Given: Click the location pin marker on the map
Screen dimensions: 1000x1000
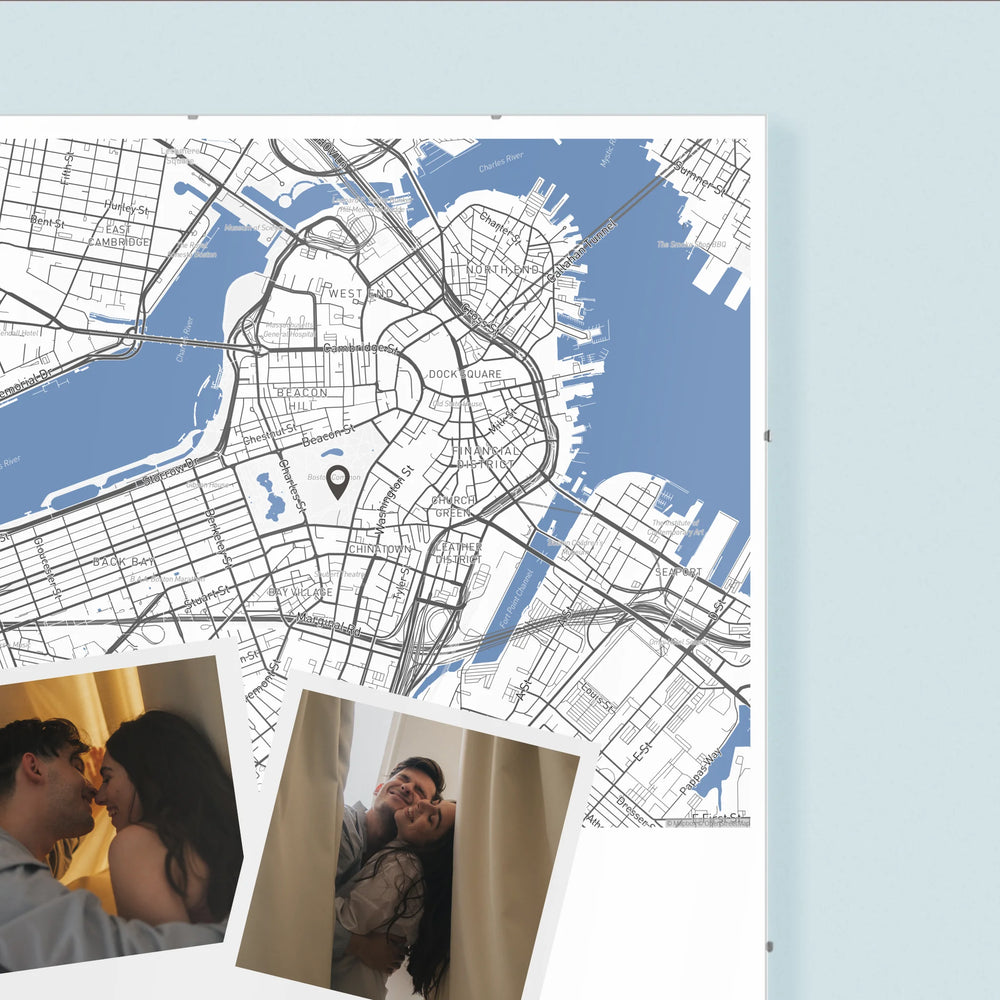Looking at the screenshot, I should 338,480.
